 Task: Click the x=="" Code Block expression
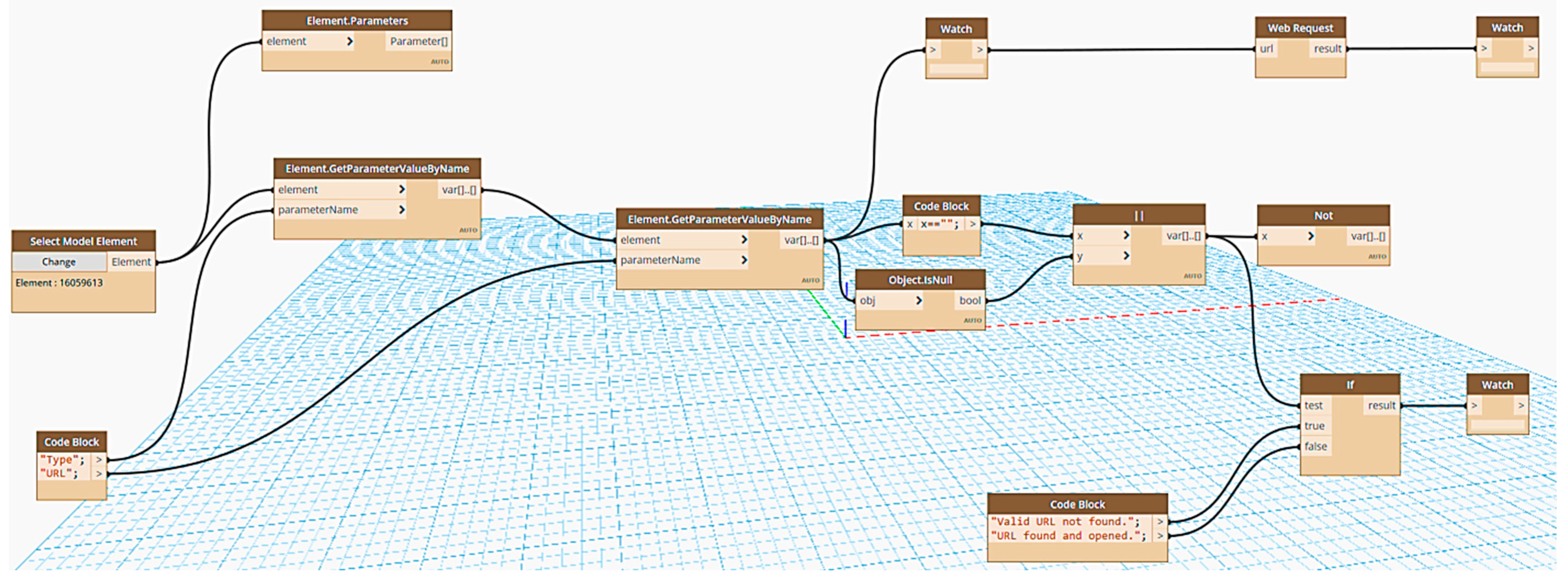point(940,224)
